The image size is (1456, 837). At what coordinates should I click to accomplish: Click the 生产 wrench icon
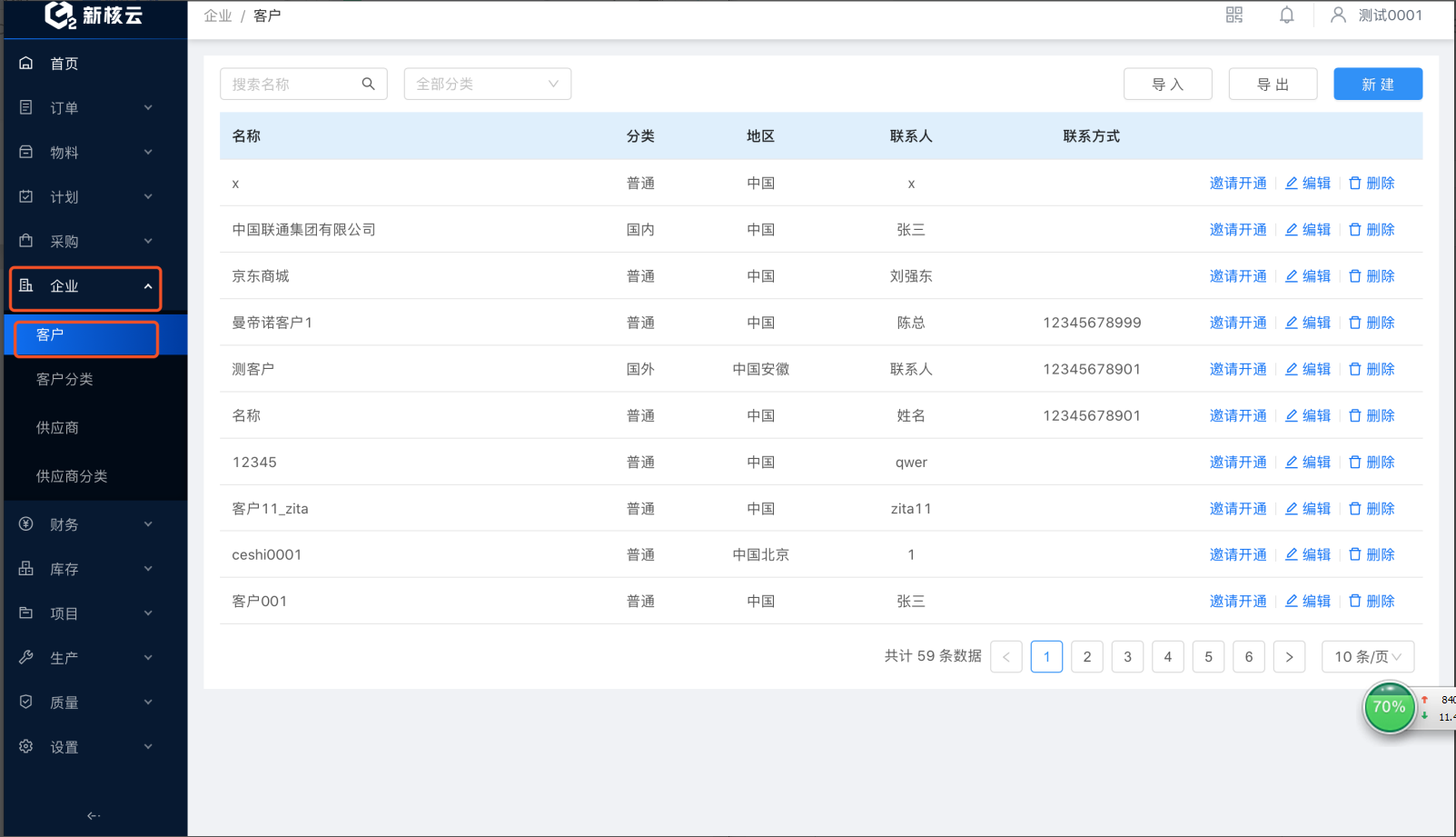coord(26,657)
